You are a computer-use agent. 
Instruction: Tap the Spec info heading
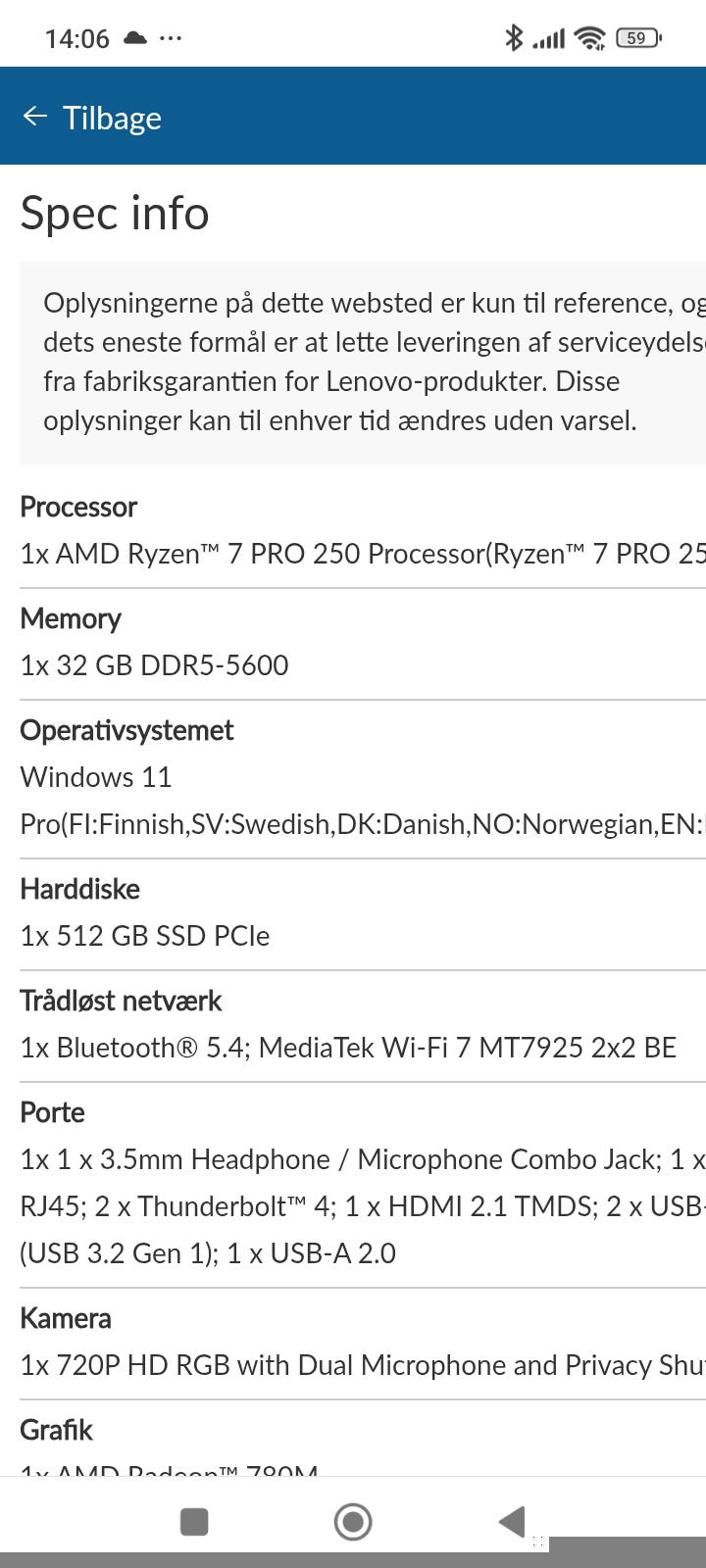[x=115, y=213]
